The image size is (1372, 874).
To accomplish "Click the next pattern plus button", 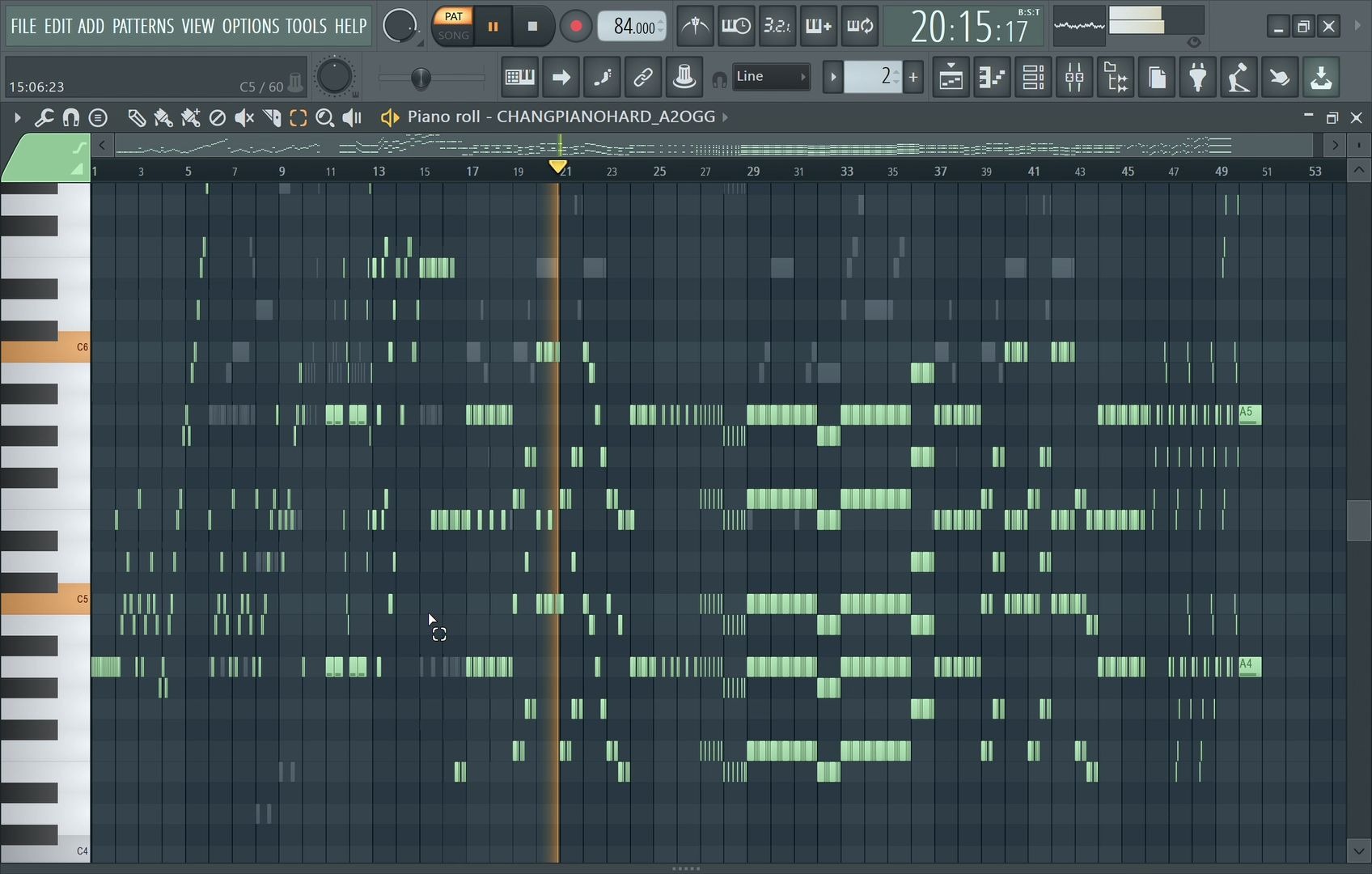I will click(913, 77).
